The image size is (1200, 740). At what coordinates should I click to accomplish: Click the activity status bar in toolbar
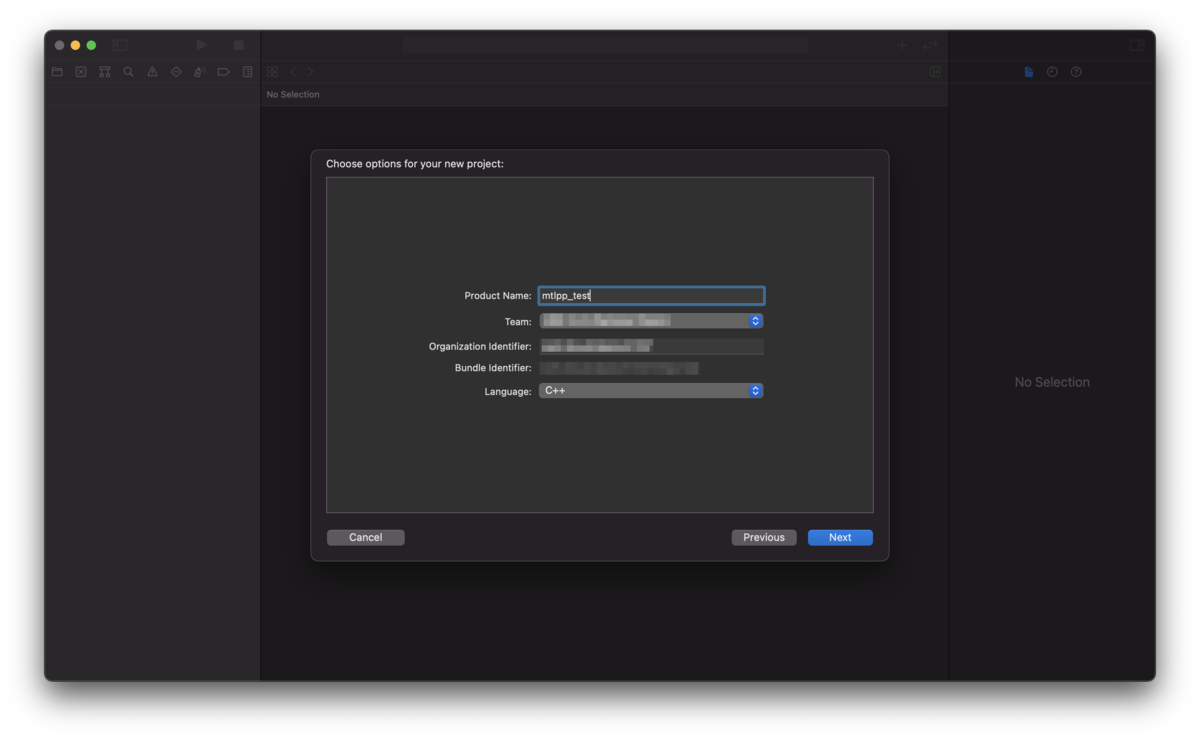(x=605, y=45)
